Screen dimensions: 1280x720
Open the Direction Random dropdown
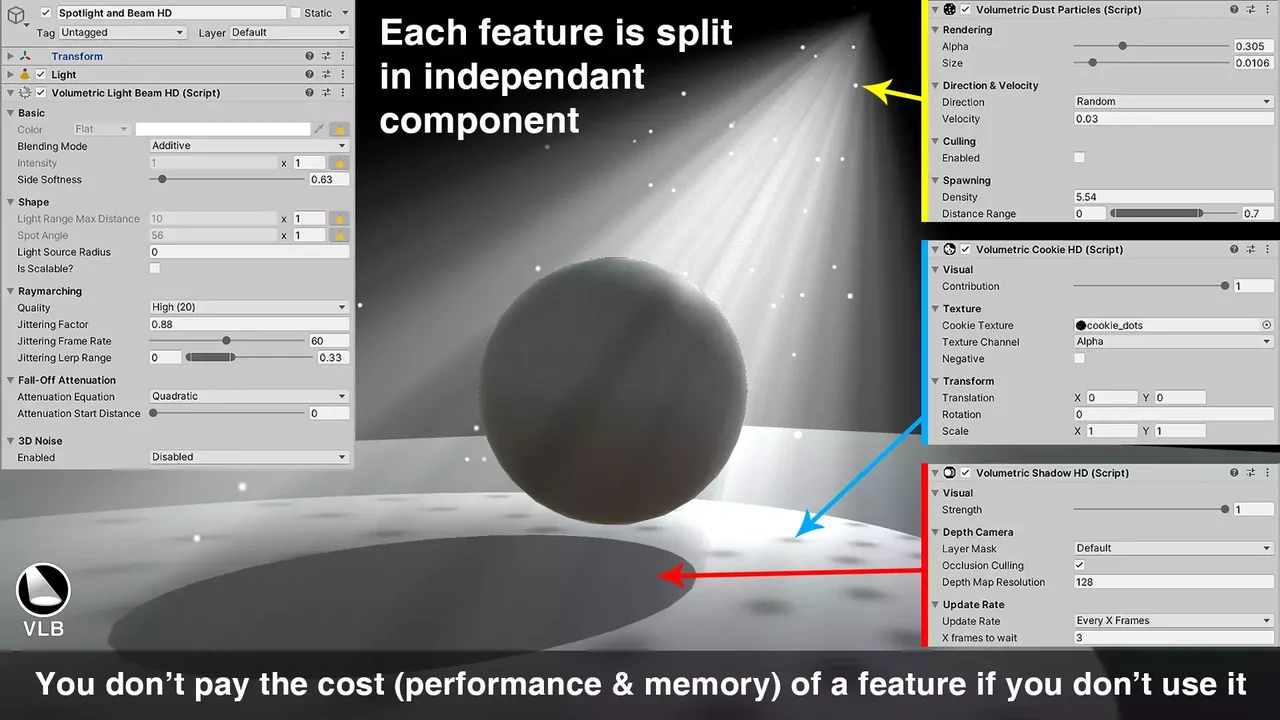pyautogui.click(x=1174, y=101)
